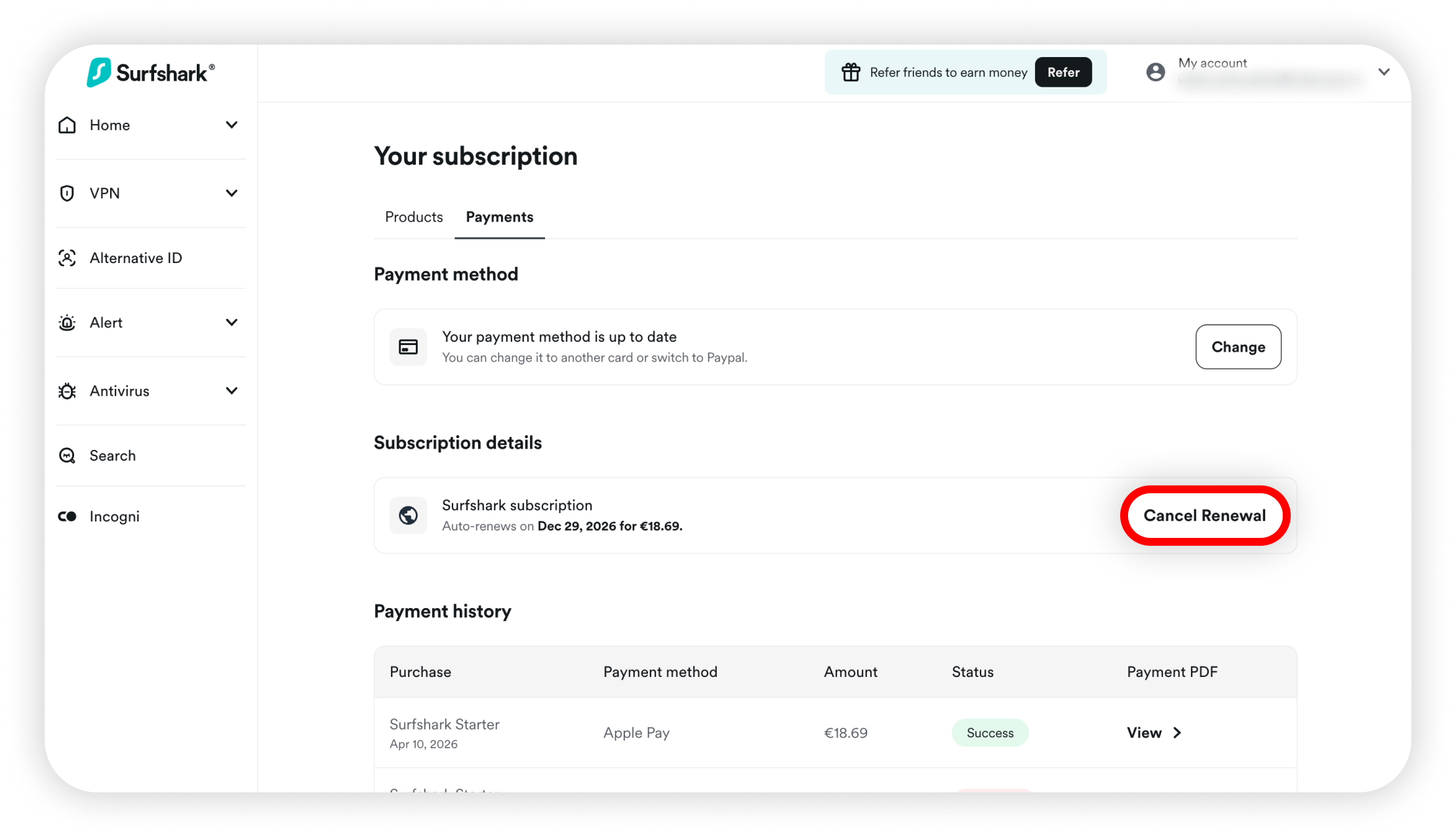Click the Home house icon
This screenshot has width=1456, height=837.
[67, 125]
